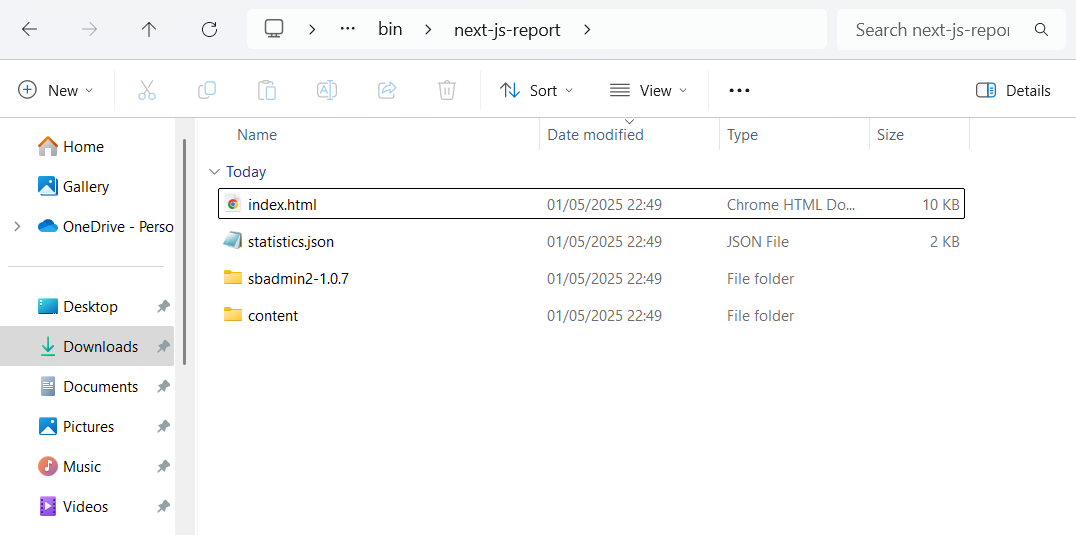Show hidden path ellipsis in breadcrumb
Viewport: 1076px width, 535px height.
coord(348,29)
